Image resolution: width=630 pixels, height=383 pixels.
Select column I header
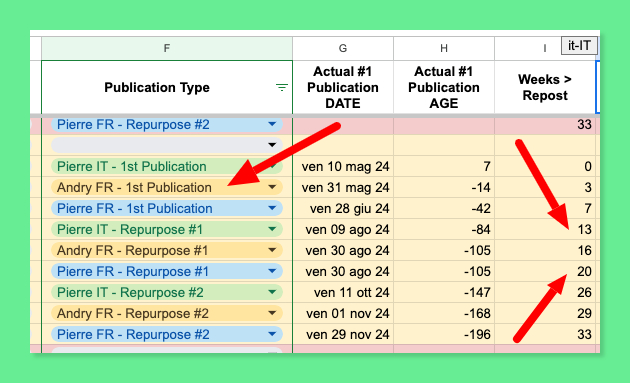(544, 48)
